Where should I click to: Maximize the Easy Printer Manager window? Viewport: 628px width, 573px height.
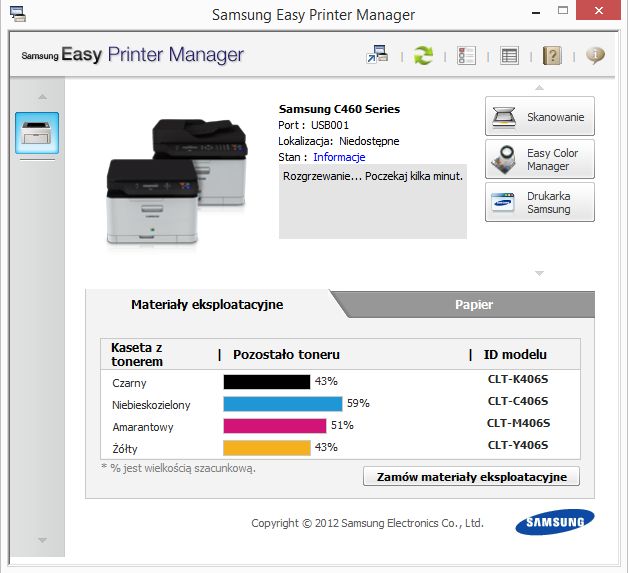pyautogui.click(x=563, y=11)
